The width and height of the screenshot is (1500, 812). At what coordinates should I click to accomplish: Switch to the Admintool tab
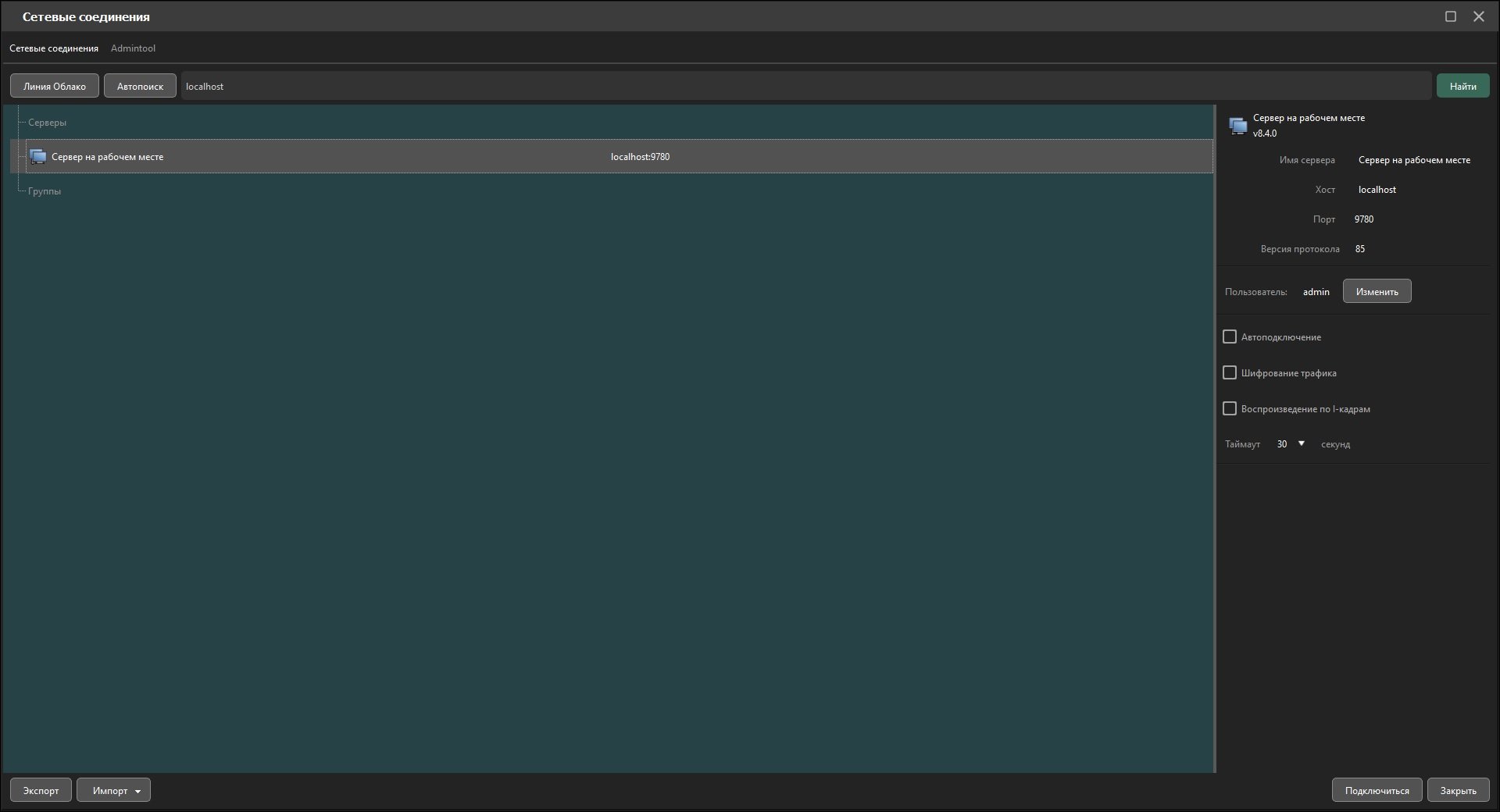[133, 48]
